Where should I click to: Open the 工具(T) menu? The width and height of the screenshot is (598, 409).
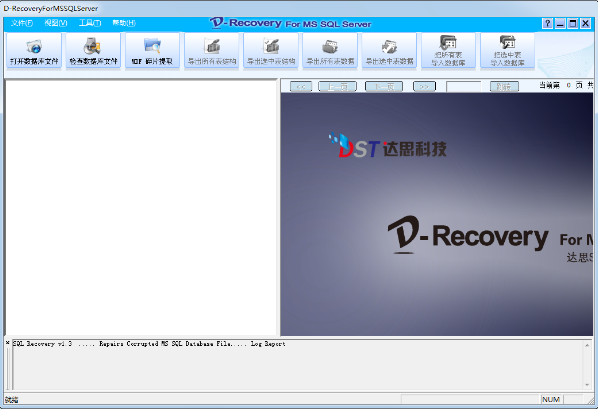click(x=90, y=23)
